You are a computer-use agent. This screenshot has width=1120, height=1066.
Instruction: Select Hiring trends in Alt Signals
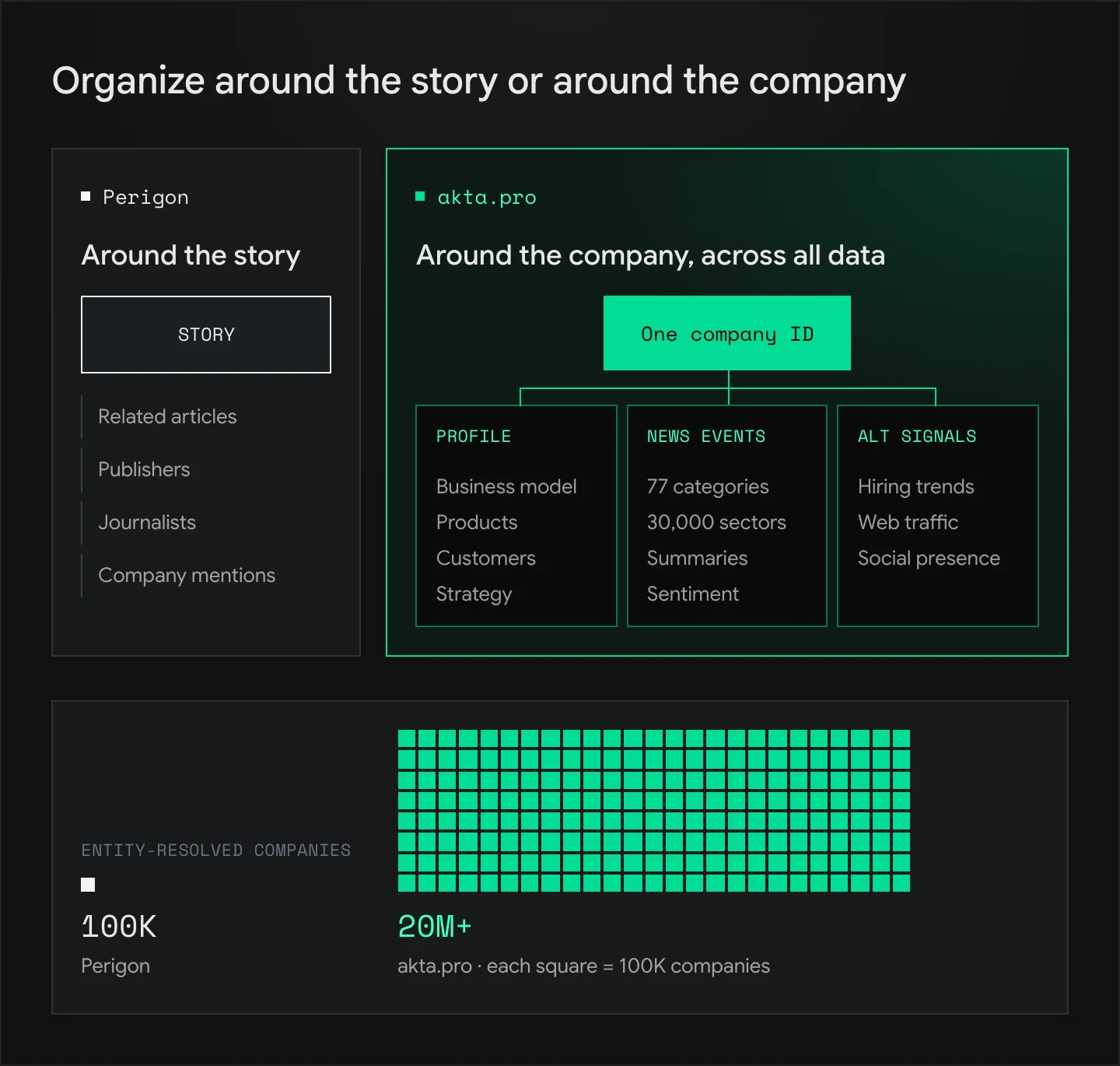pos(916,487)
